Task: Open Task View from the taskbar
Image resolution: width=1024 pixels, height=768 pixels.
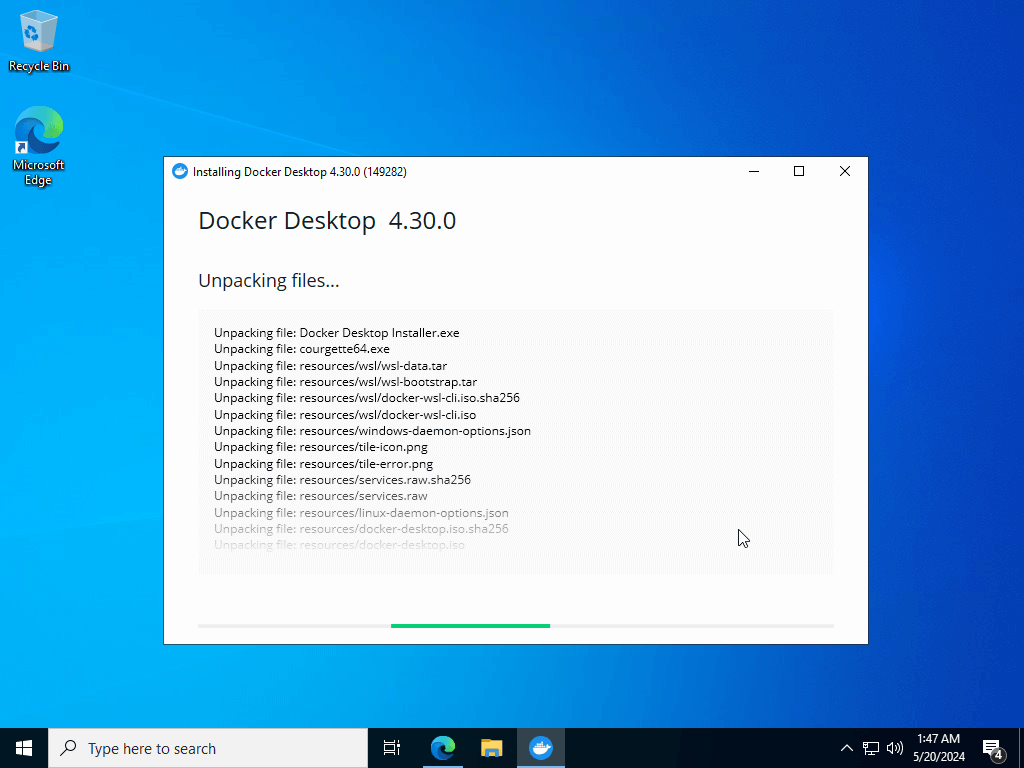Action: tap(392, 748)
